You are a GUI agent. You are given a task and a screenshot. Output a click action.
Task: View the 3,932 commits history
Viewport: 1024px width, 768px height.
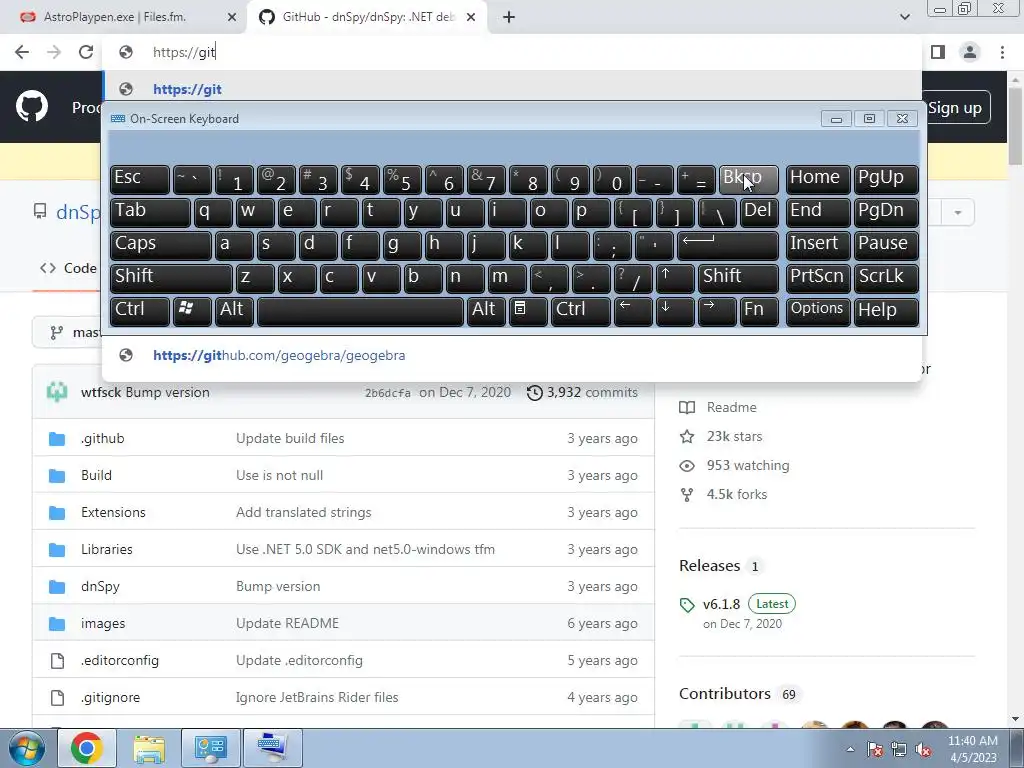(x=582, y=392)
